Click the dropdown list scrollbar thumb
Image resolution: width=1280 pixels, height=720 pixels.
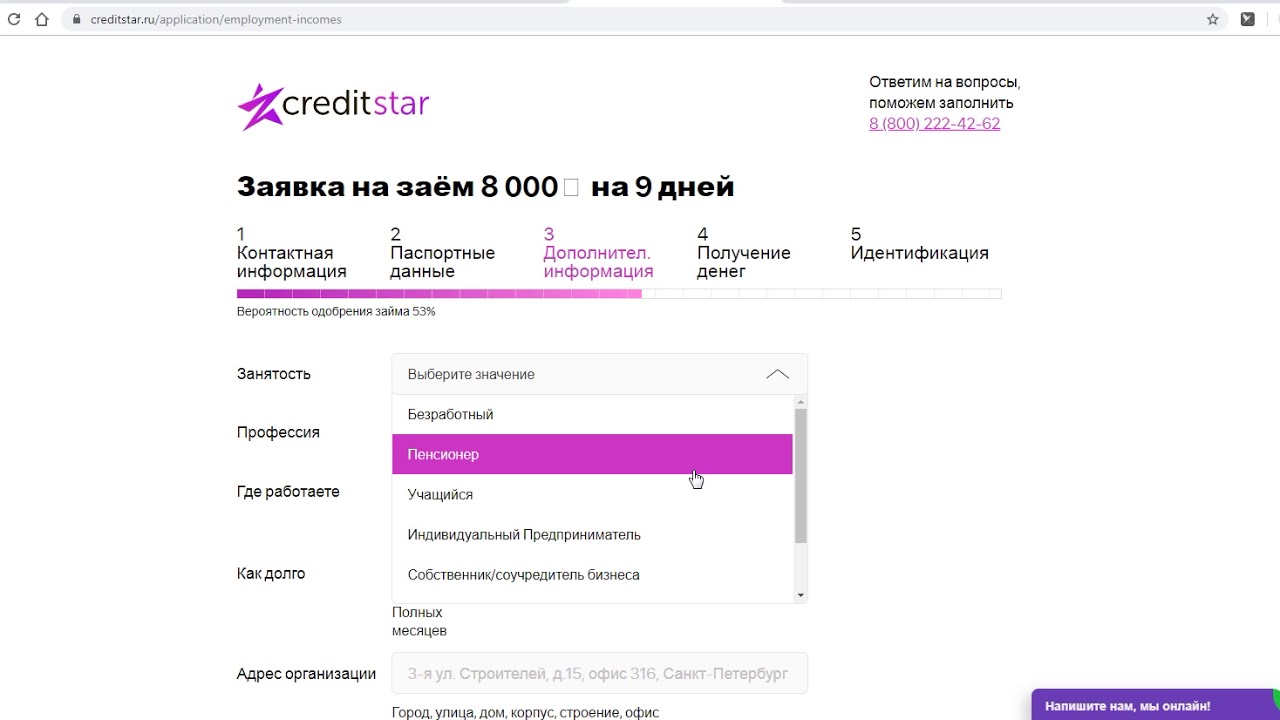pos(800,476)
